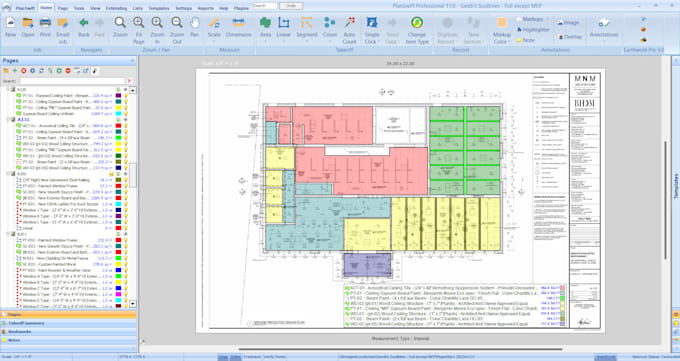Image resolution: width=680 pixels, height=361 pixels.
Task: Select the Linear takeoff tool
Action: [x=284, y=27]
